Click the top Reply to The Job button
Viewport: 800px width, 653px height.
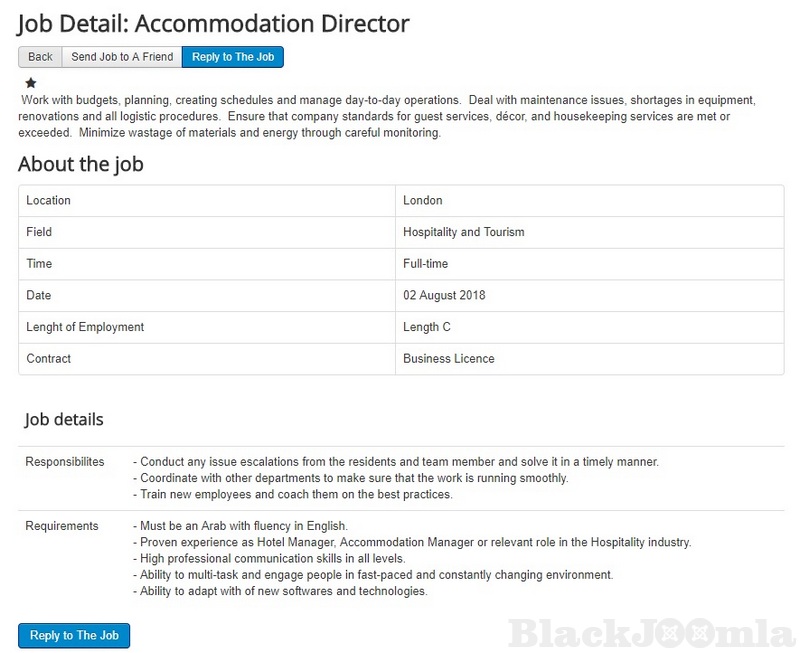tap(233, 57)
